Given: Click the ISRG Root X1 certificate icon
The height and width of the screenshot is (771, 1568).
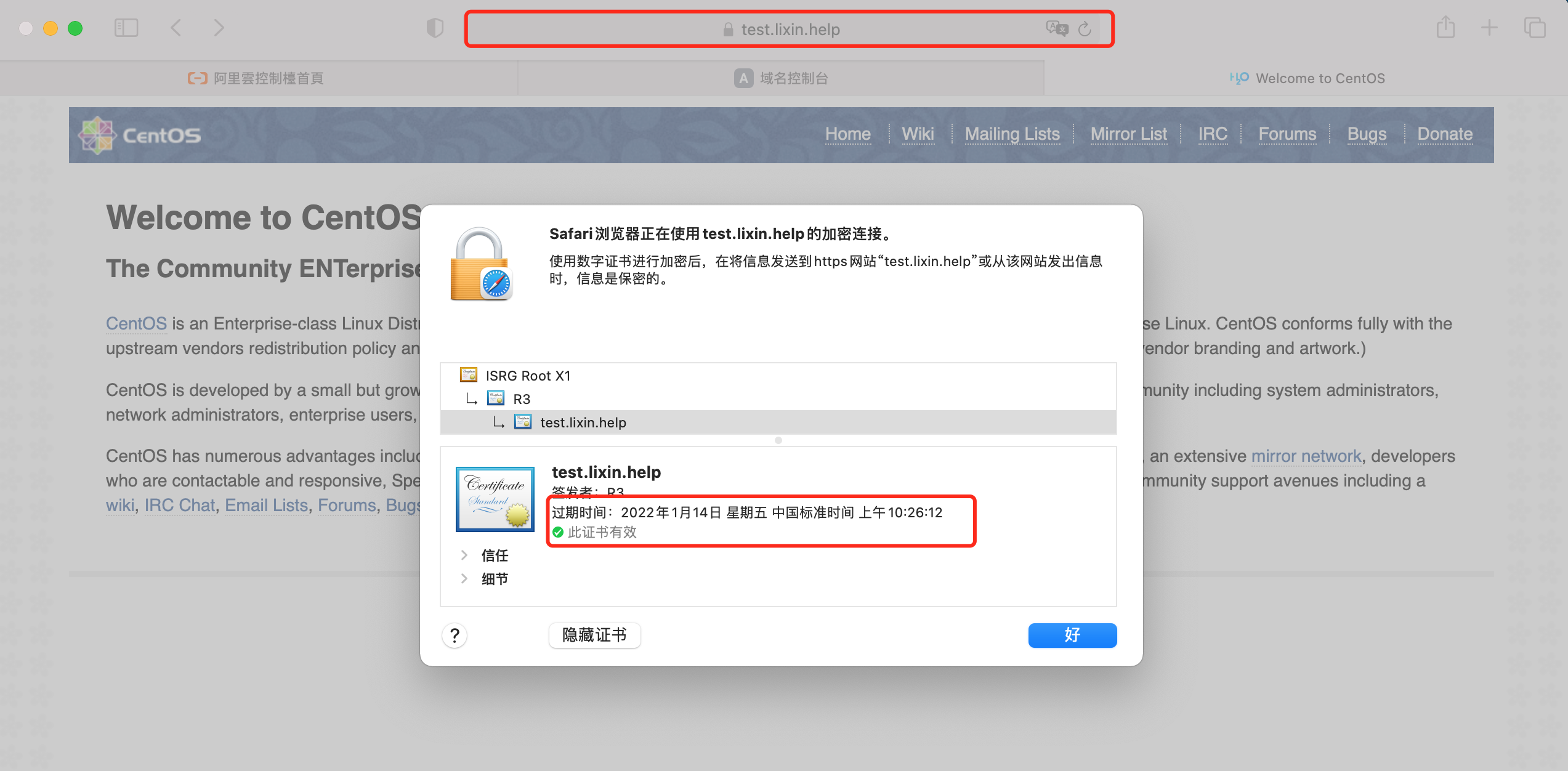Looking at the screenshot, I should click(x=468, y=374).
